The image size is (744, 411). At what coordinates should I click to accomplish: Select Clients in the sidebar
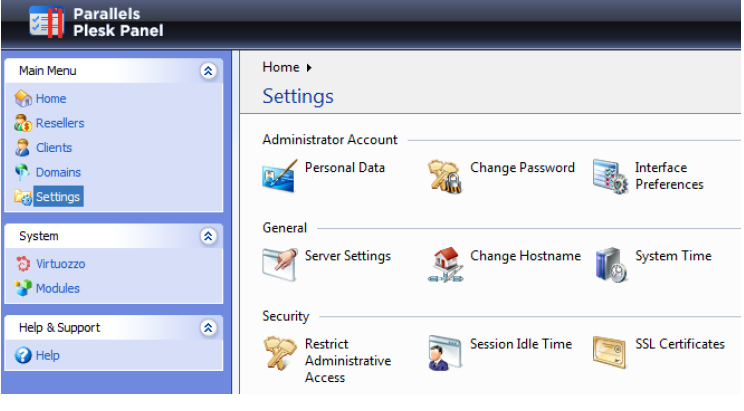(x=53, y=147)
